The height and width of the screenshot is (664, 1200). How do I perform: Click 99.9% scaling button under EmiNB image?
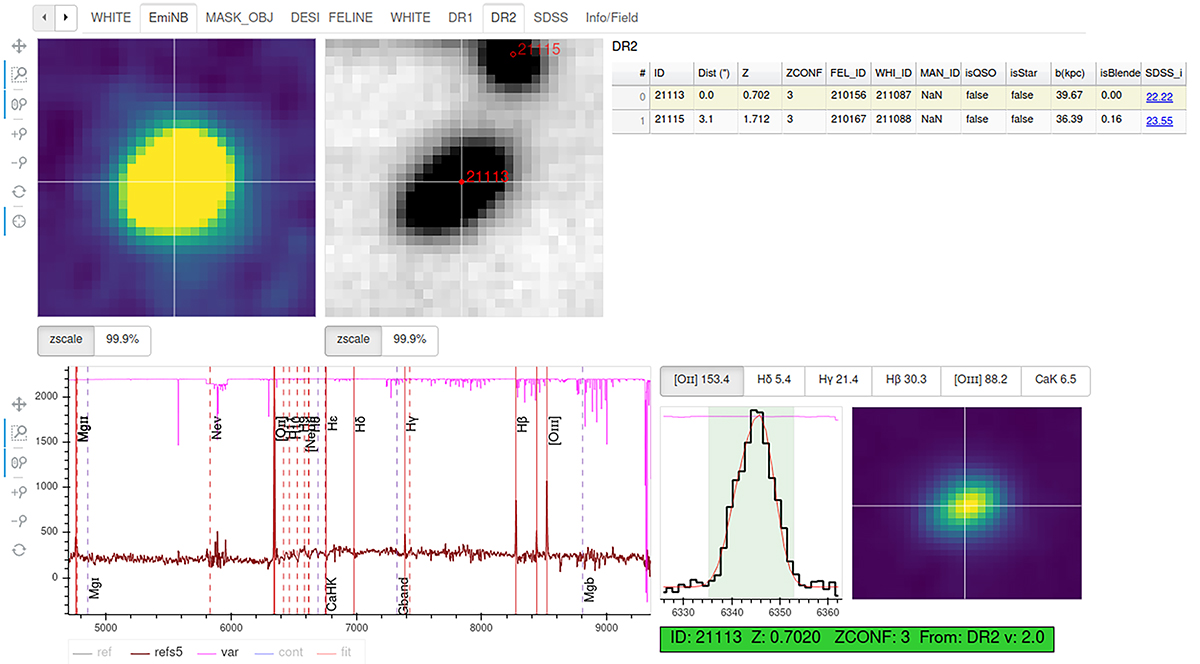[x=123, y=340]
